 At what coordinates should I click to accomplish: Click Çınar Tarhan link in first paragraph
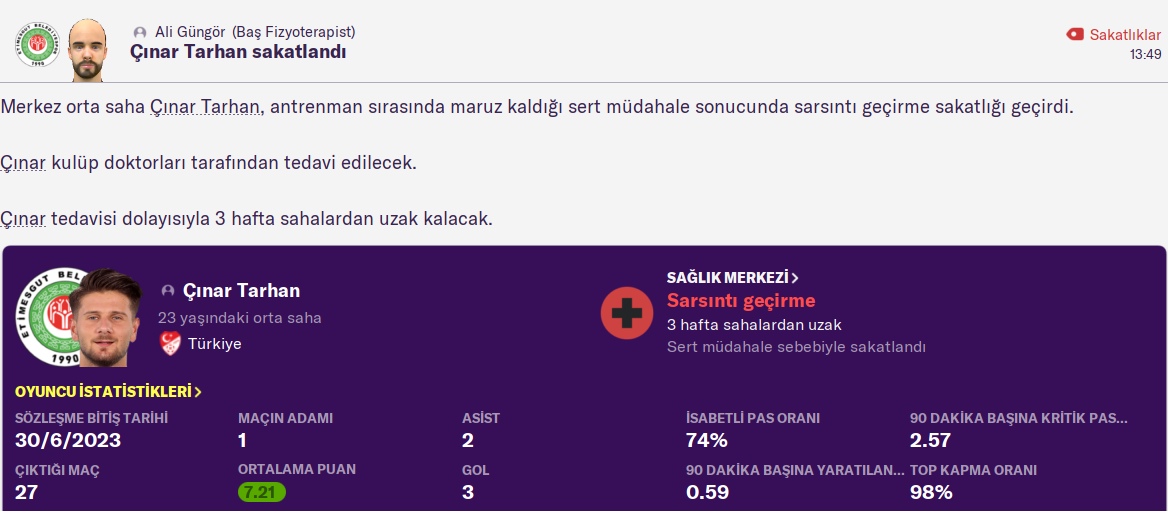click(x=206, y=107)
